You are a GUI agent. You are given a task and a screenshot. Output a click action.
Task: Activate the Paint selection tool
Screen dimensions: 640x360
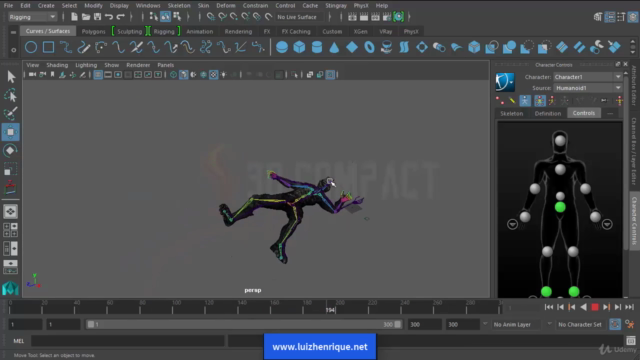(x=11, y=113)
